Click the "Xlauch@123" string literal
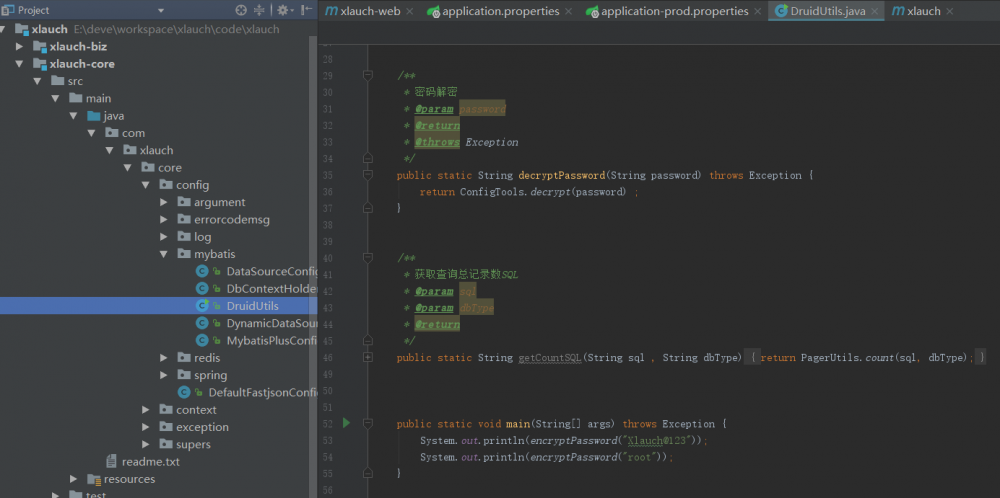Viewport: 1000px width, 498px height. 657,440
